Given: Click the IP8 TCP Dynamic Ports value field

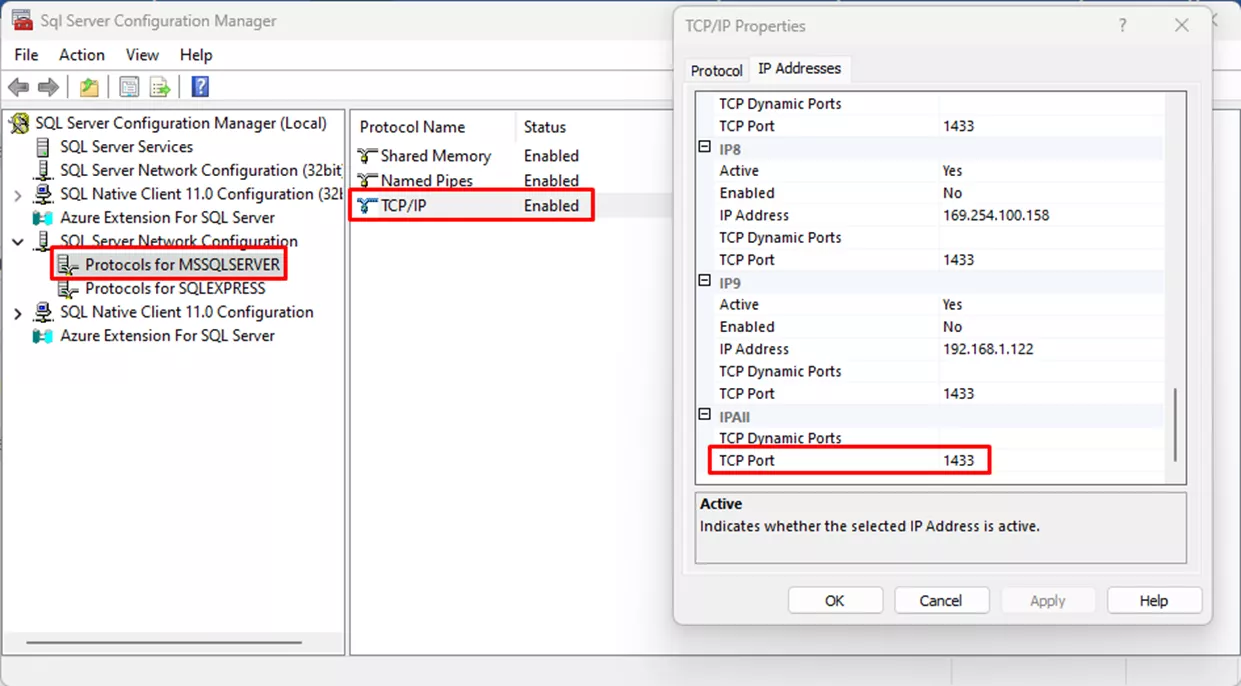Looking at the screenshot, I should tap(1052, 237).
